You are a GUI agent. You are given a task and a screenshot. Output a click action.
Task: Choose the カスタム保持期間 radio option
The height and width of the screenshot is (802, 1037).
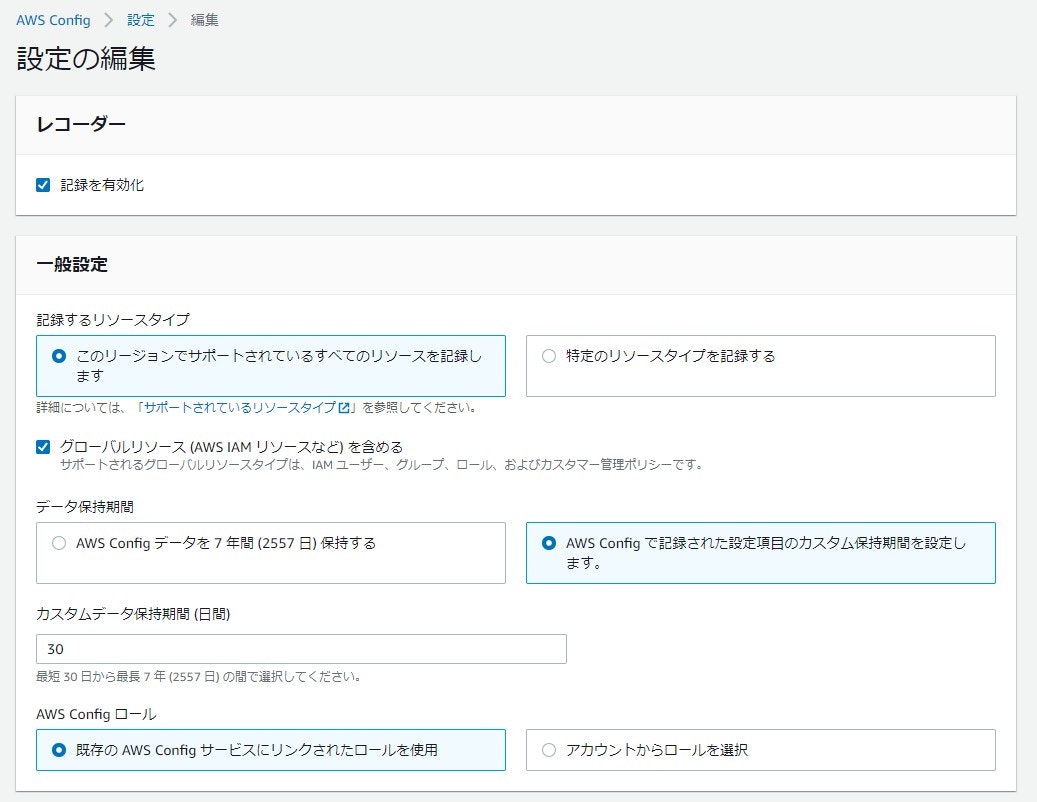pyautogui.click(x=549, y=543)
